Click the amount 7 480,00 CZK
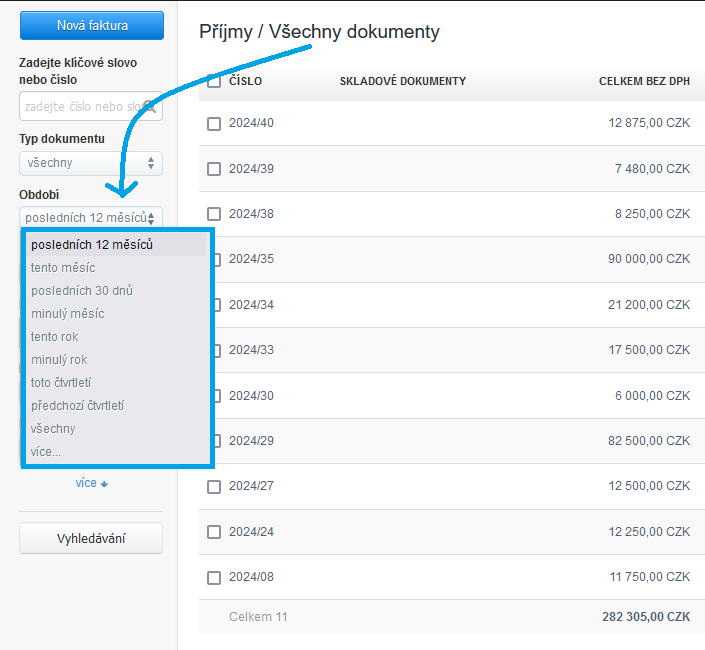 (x=652, y=169)
